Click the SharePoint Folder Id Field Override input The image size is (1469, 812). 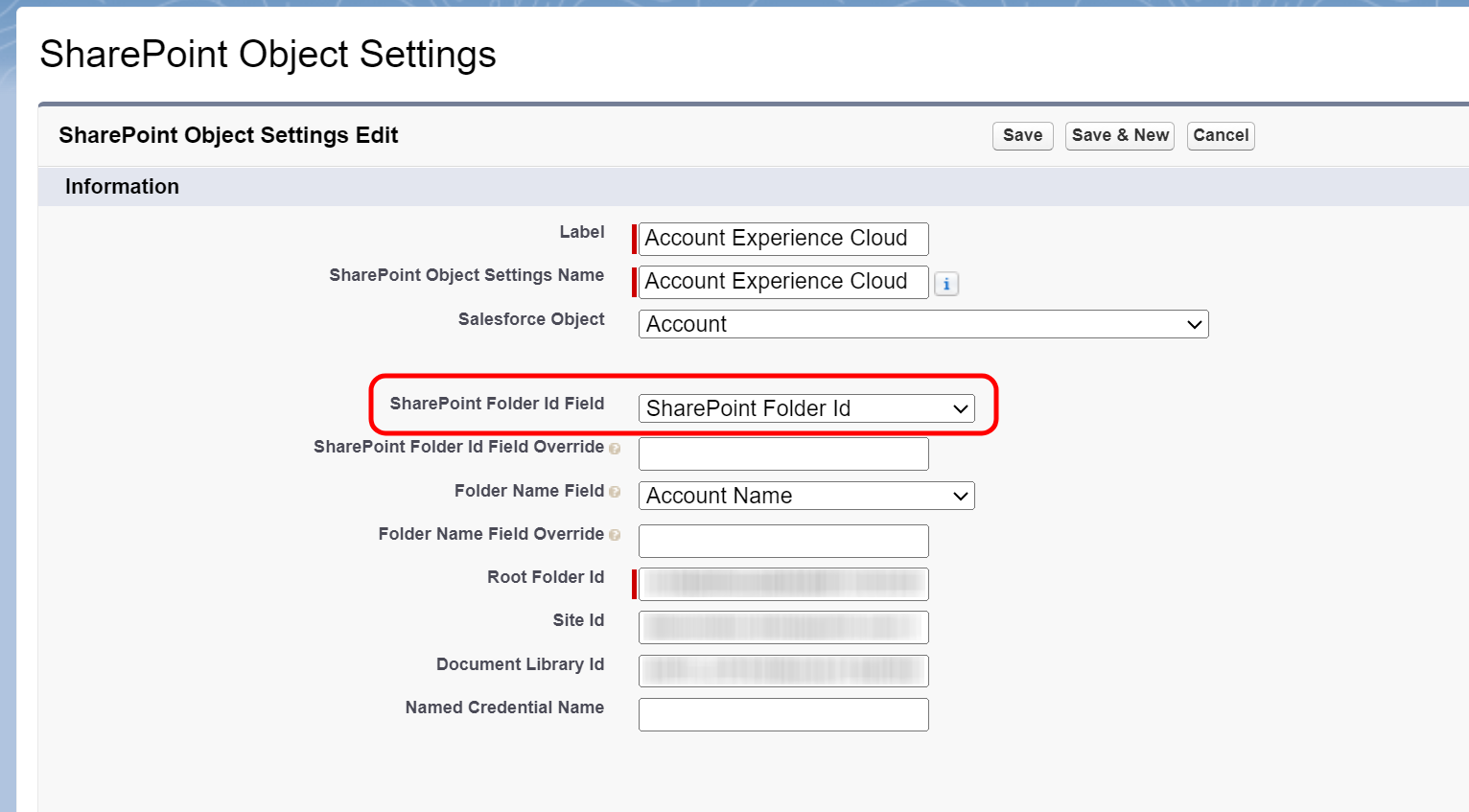(x=783, y=453)
